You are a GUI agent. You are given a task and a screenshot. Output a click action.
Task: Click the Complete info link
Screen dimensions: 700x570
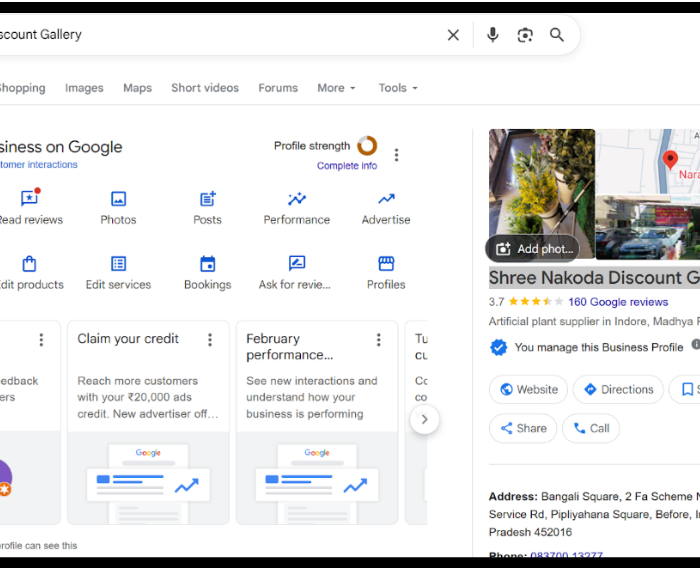(x=347, y=166)
